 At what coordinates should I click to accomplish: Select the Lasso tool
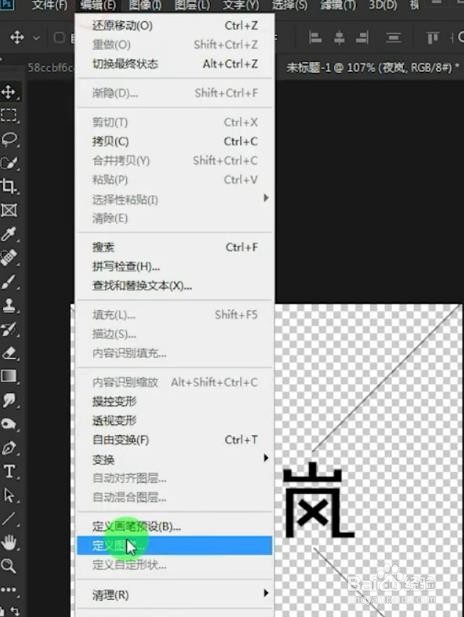9,139
